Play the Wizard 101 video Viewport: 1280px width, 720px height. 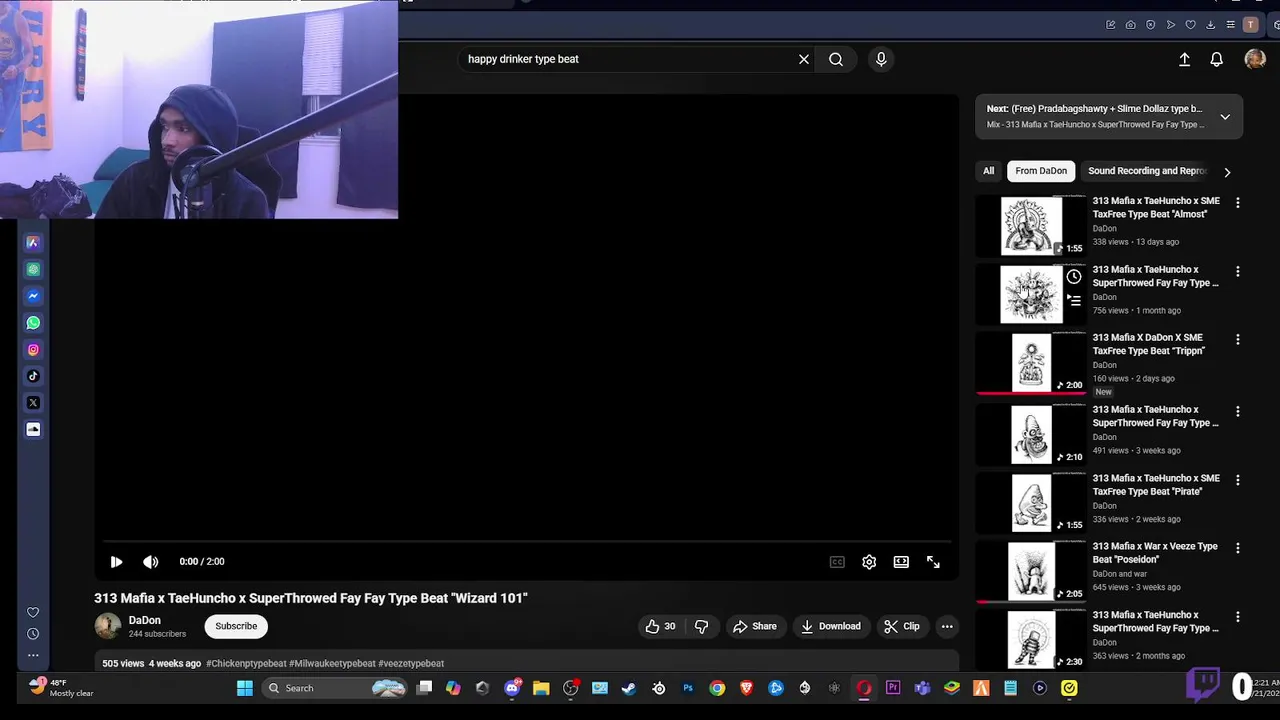[x=116, y=562]
